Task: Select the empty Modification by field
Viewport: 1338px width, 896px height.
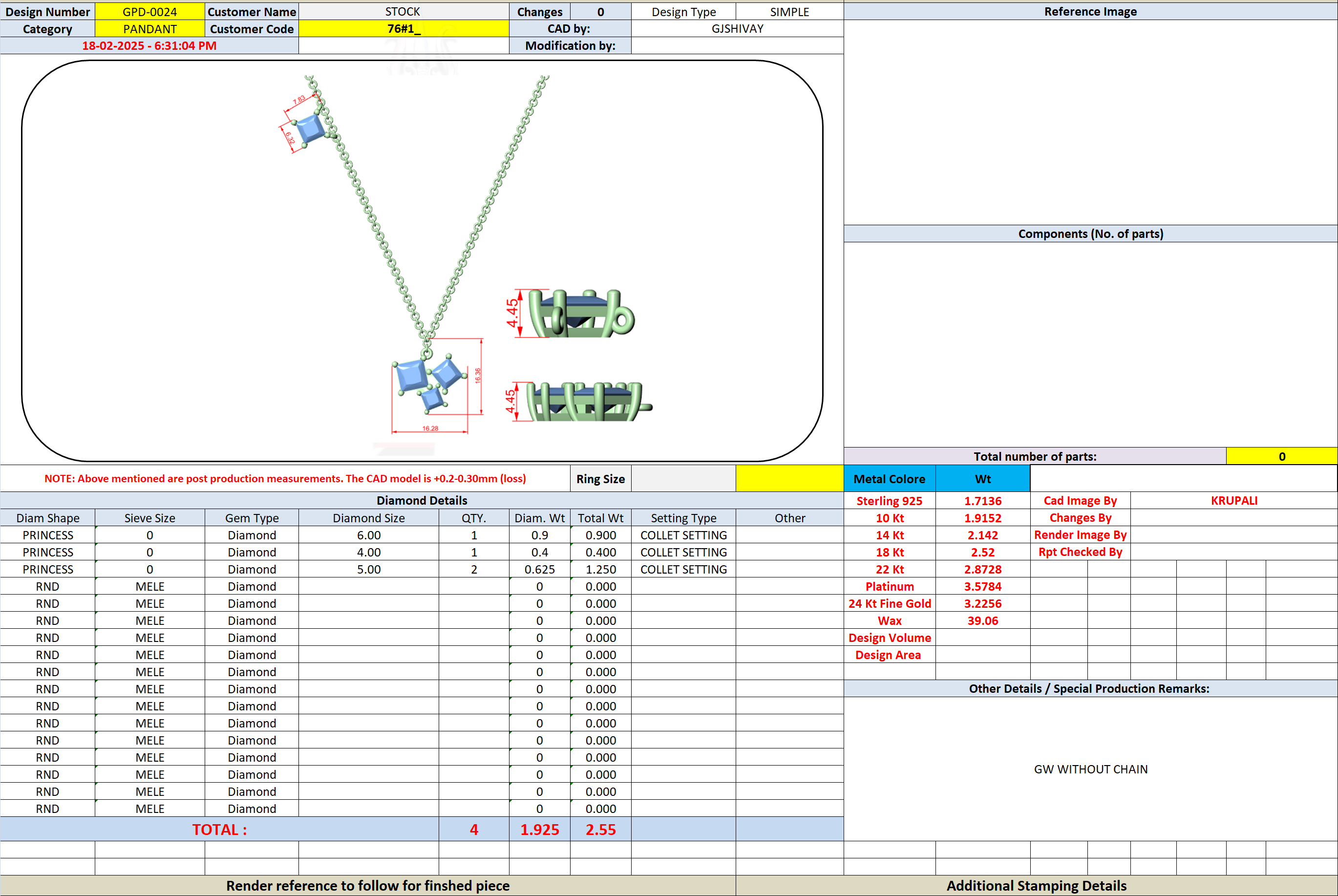Action: [737, 46]
